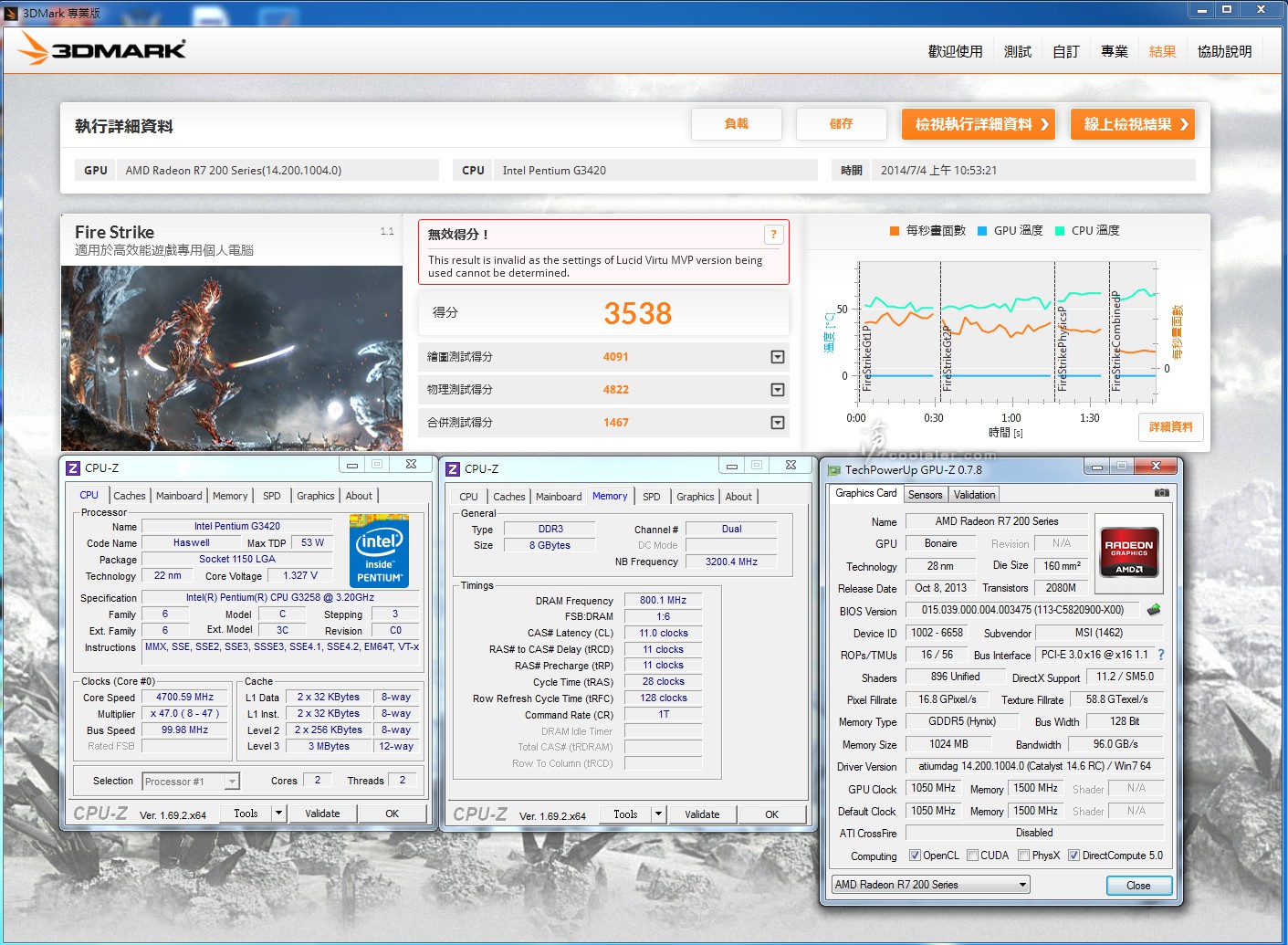Toggle the OpenCL checkbox in GPU-Z
This screenshot has height=945, width=1288.
915,856
